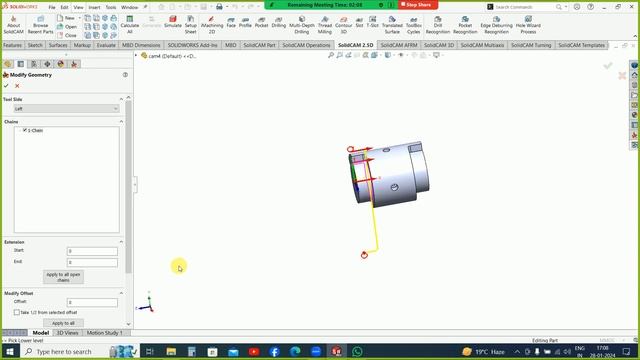Open the File menu
Image resolution: width=640 pixels, height=360 pixels.
point(52,7)
